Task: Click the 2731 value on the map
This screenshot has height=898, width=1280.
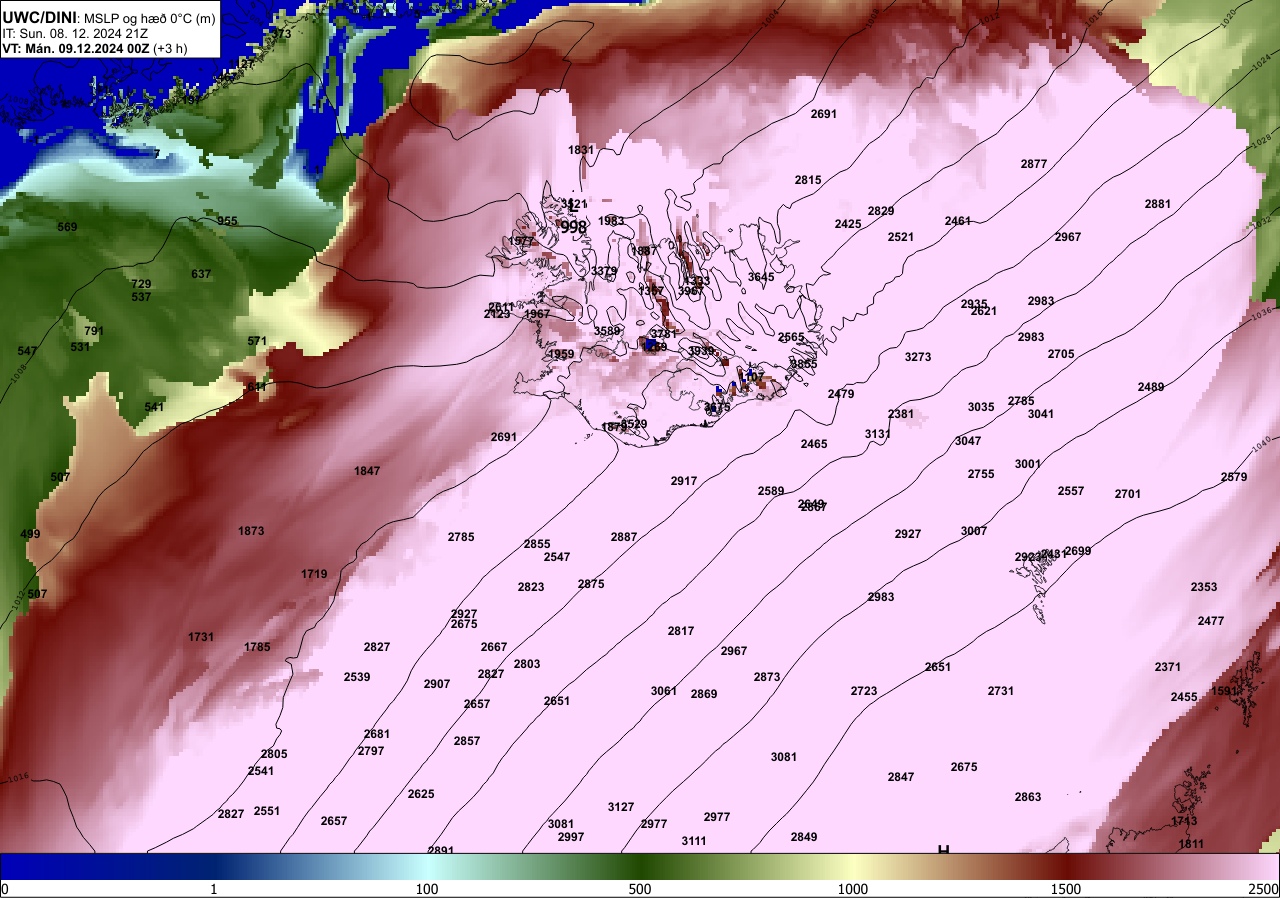Action: 1001,691
